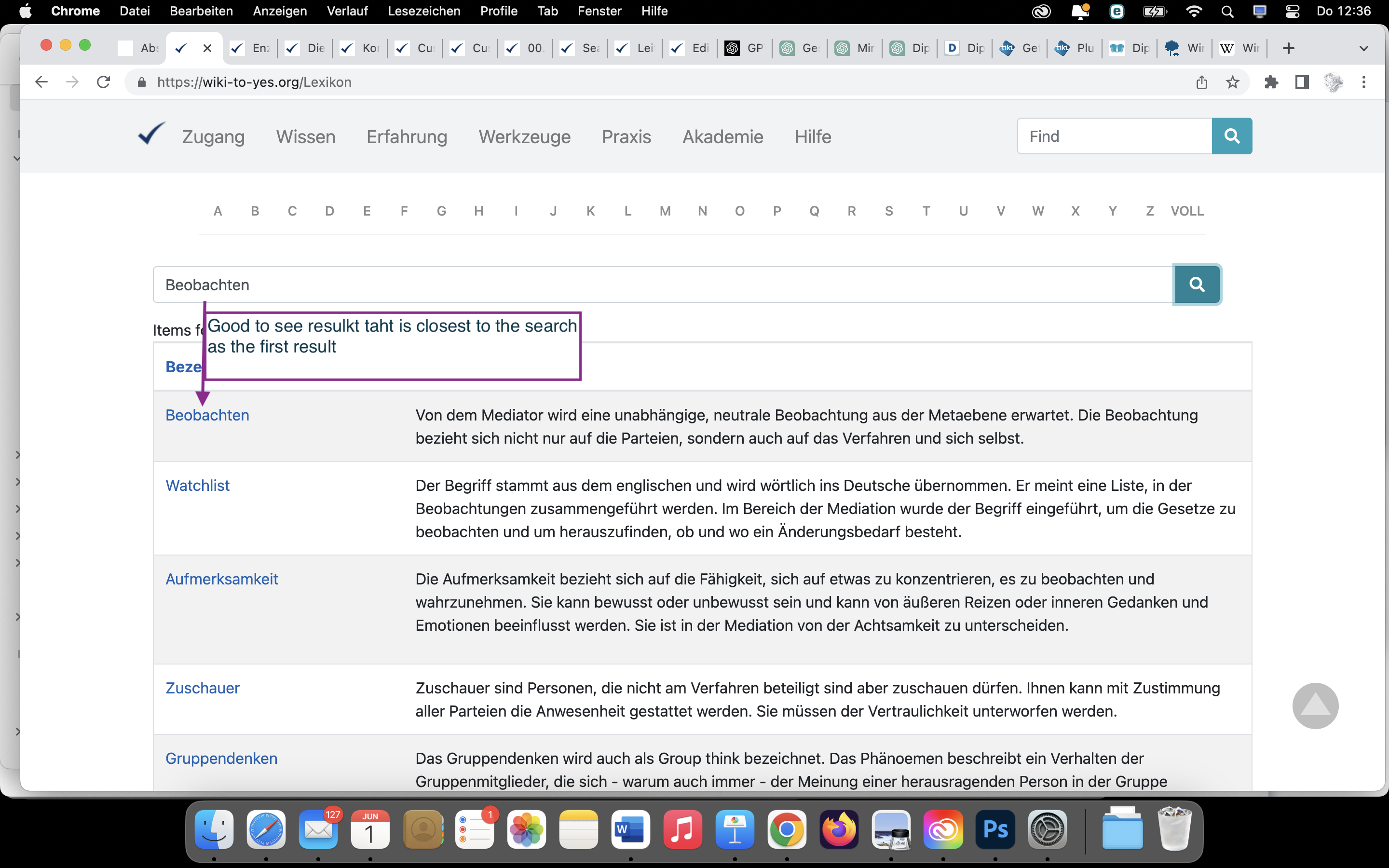The height and width of the screenshot is (868, 1389).
Task: Open the Lesezeichen menu in the menu bar
Action: (423, 11)
